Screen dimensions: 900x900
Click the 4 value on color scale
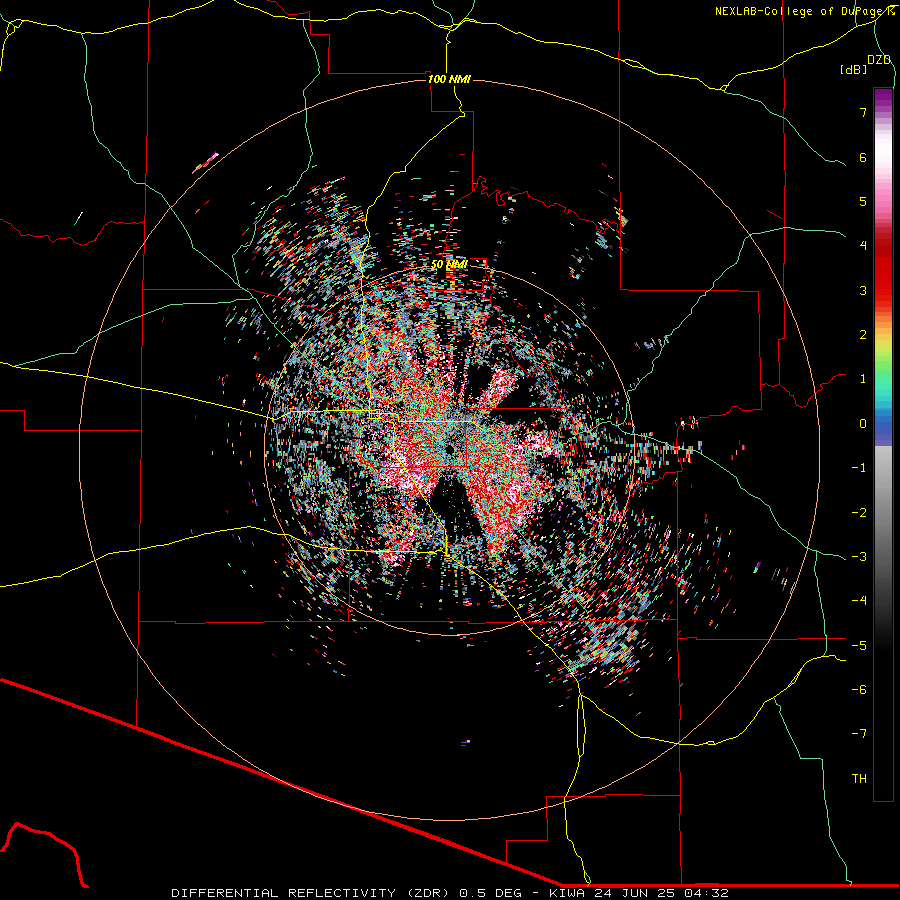(863, 246)
